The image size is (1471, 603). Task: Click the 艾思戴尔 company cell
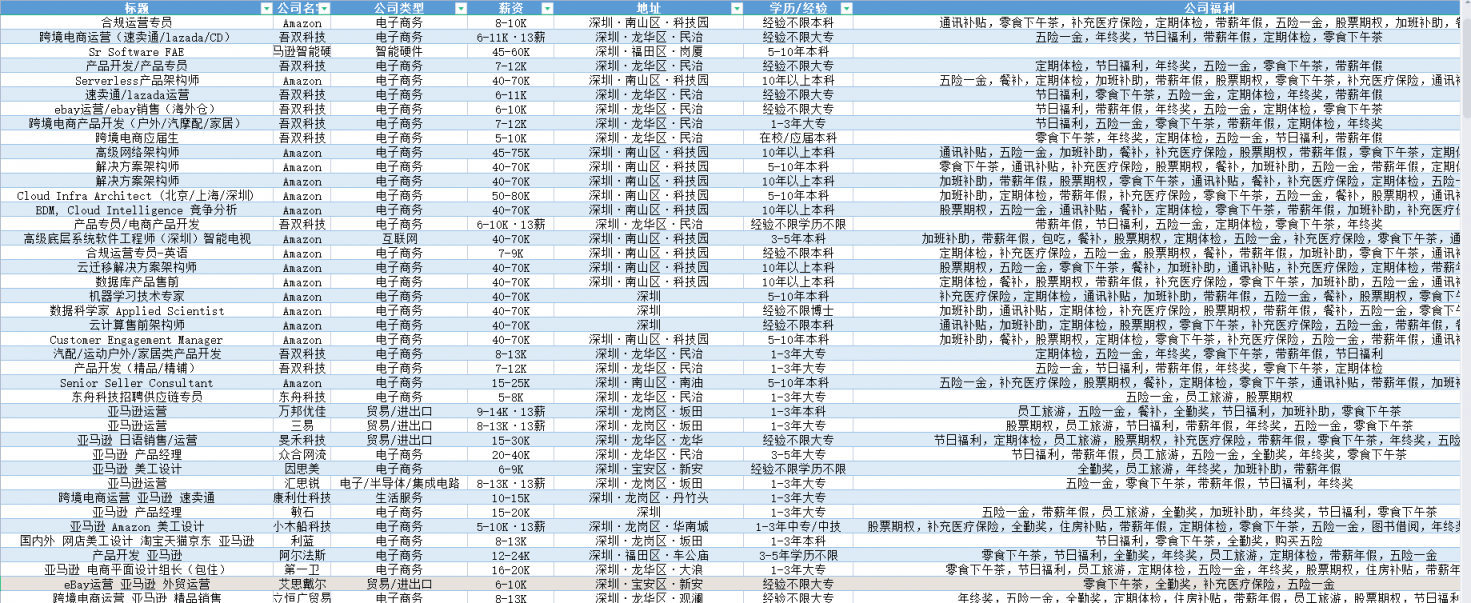point(302,584)
